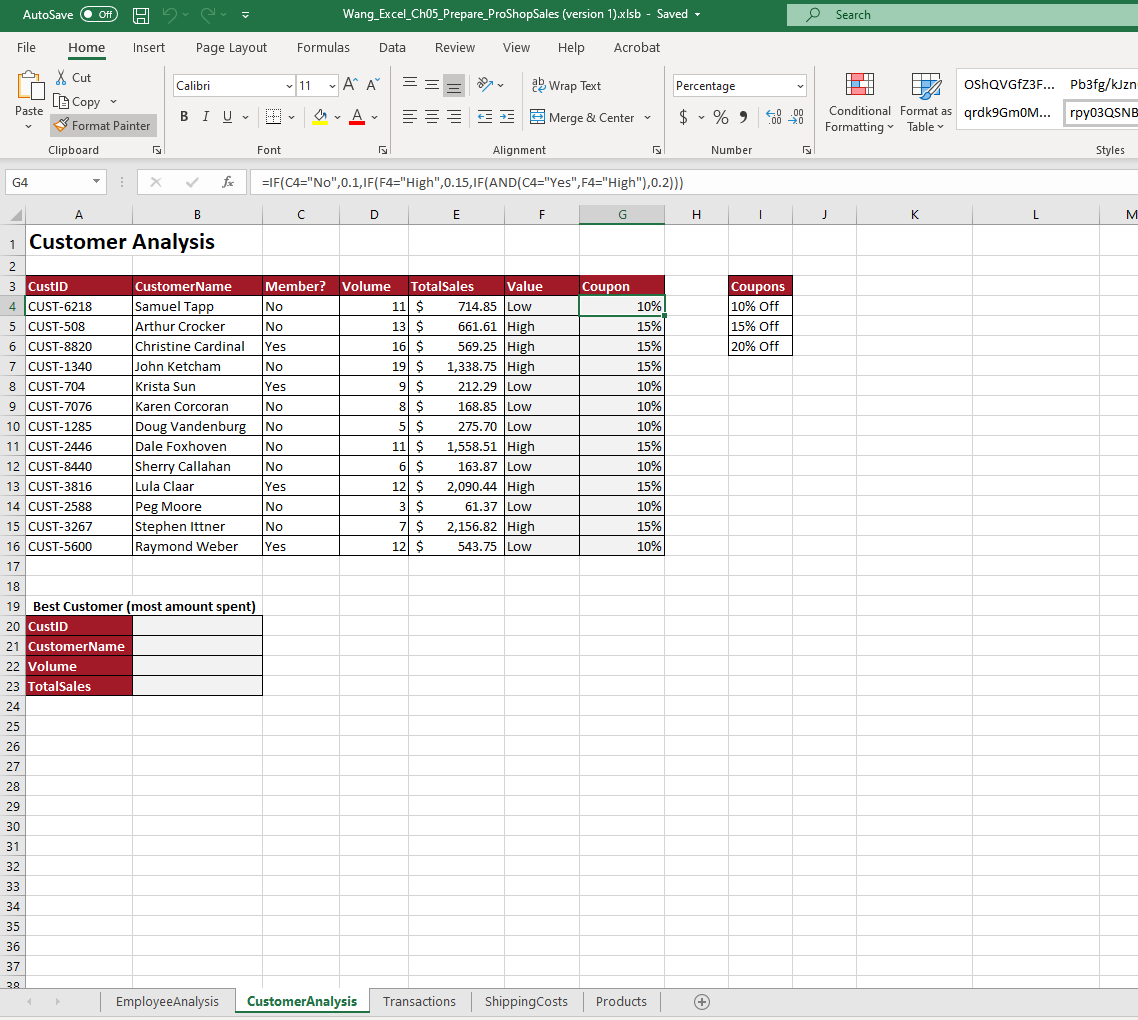Decrease indent
1138x1020 pixels.
485,117
